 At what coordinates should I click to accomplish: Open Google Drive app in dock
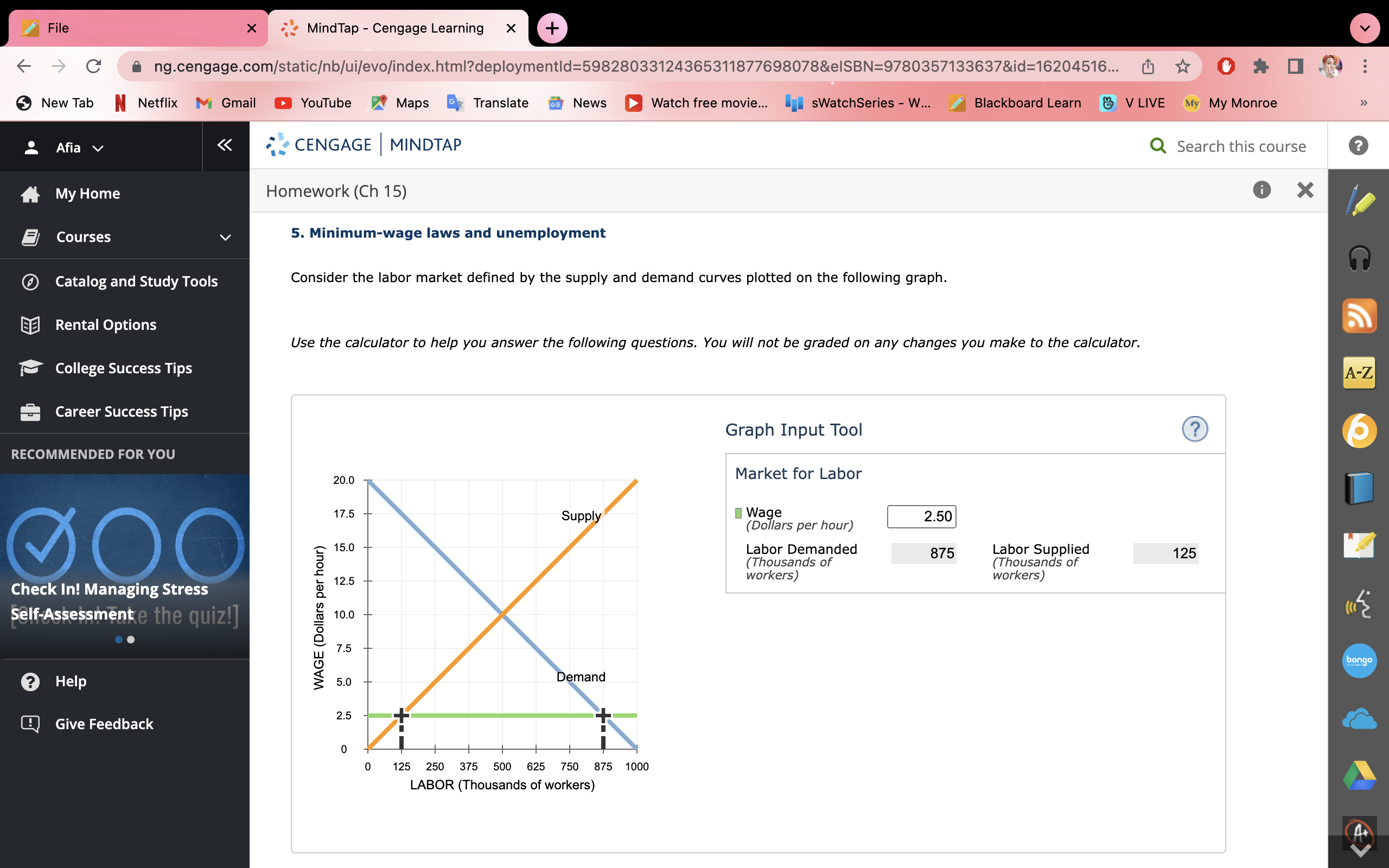pyautogui.click(x=1359, y=775)
